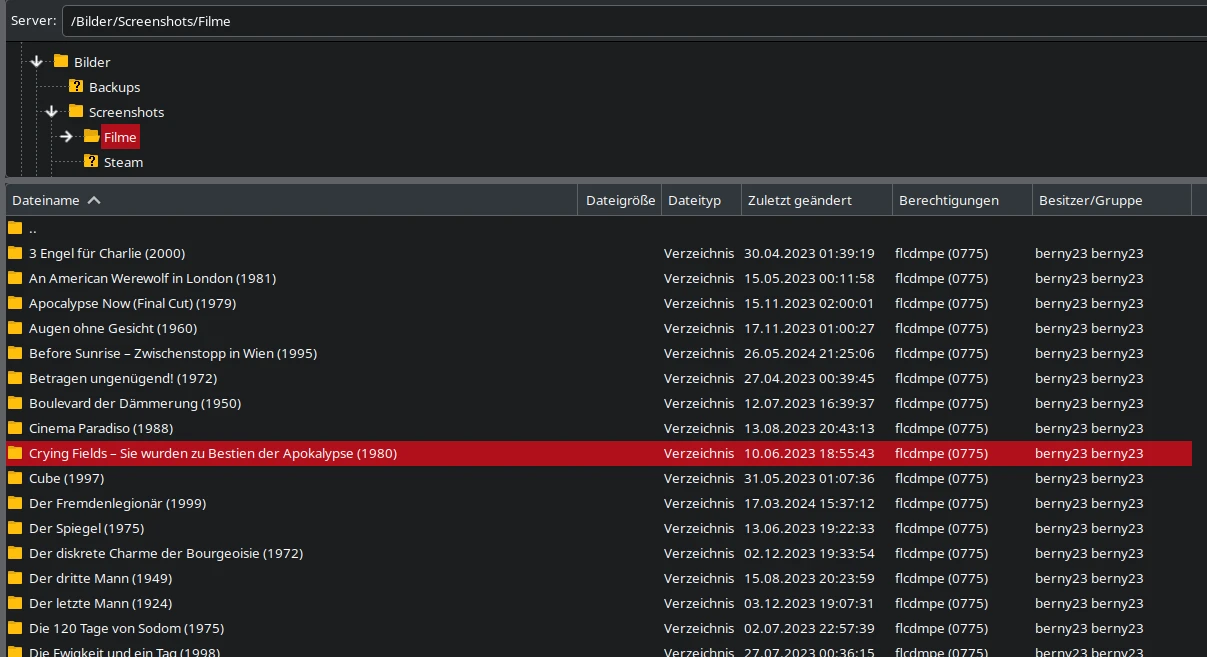Image resolution: width=1207 pixels, height=657 pixels.
Task: Click date '17.03.2024 15:37:12'
Action: point(809,503)
